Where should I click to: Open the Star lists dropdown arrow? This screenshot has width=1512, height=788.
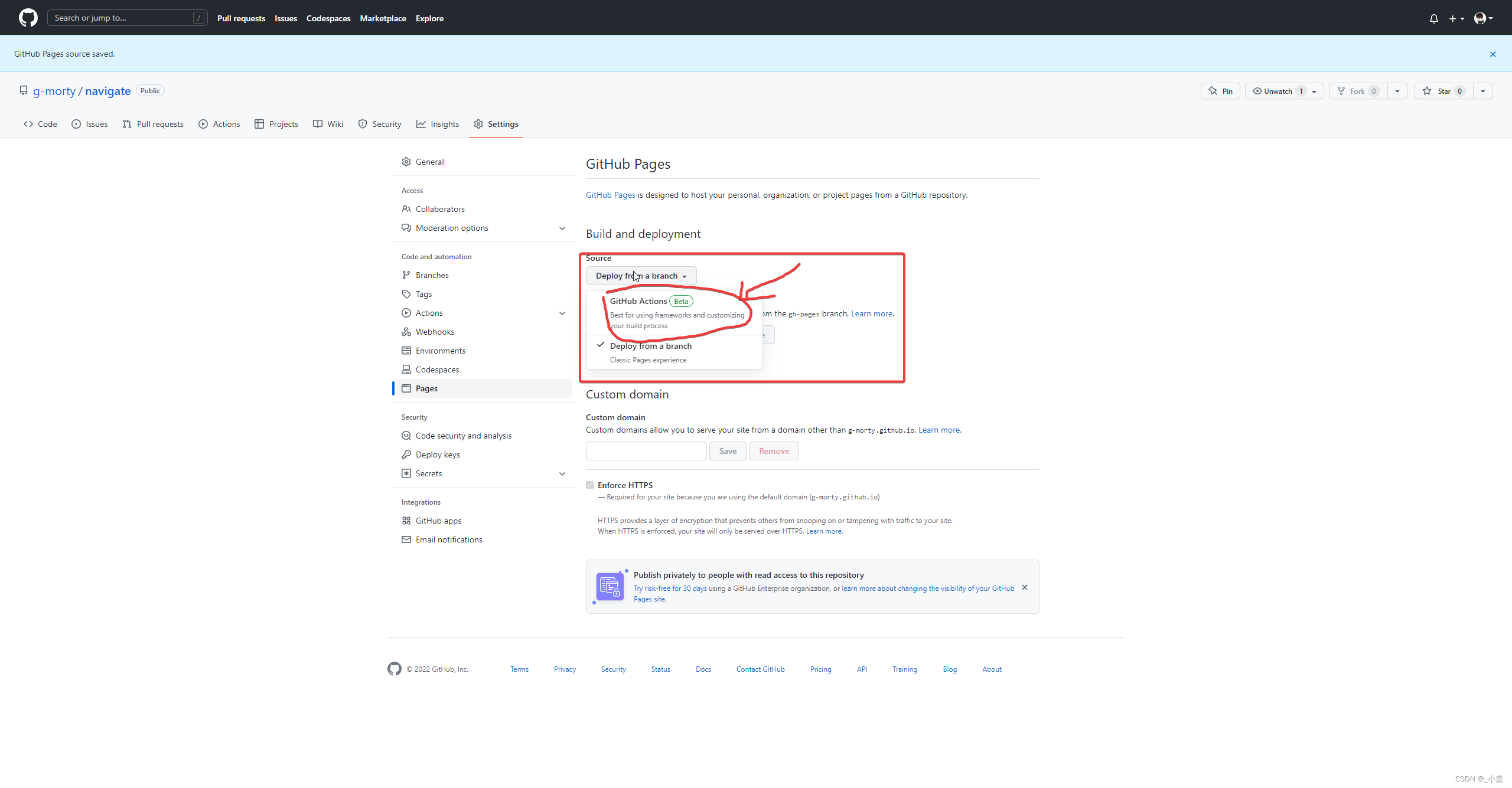[x=1483, y=91]
